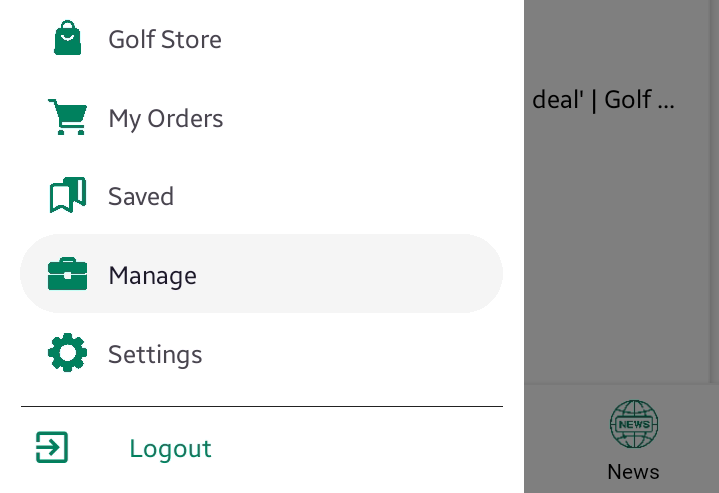Choose the Manage text label

coord(152,275)
